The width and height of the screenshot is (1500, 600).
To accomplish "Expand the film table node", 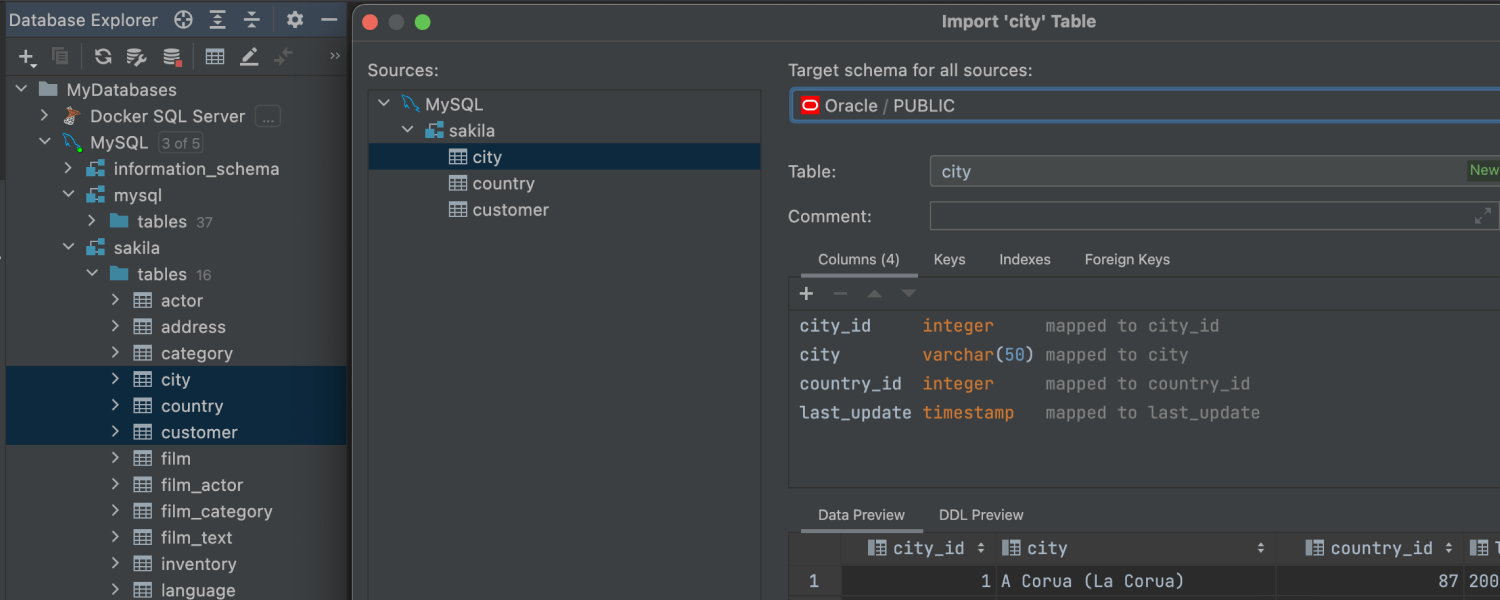I will 115,458.
